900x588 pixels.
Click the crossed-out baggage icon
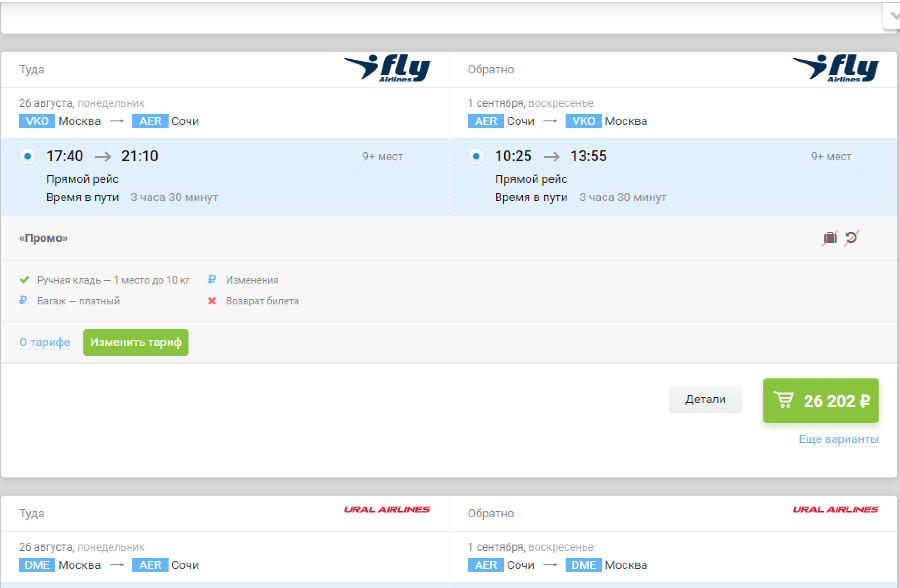click(830, 238)
